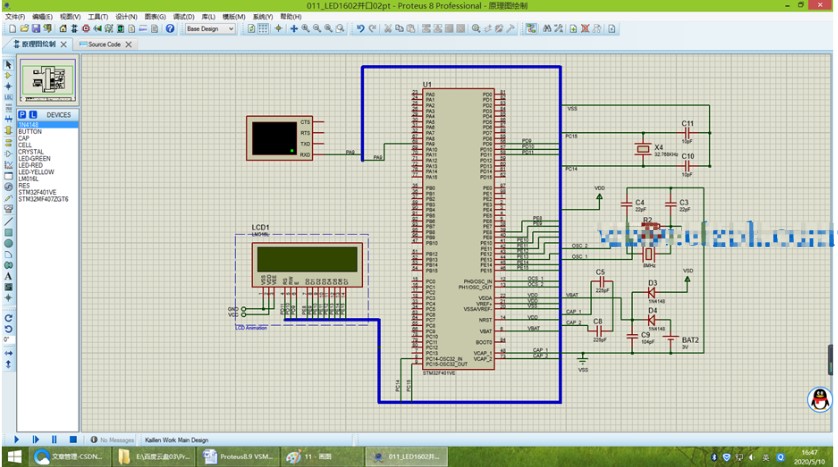
Task: Open the help question-mark icon
Action: pos(170,28)
